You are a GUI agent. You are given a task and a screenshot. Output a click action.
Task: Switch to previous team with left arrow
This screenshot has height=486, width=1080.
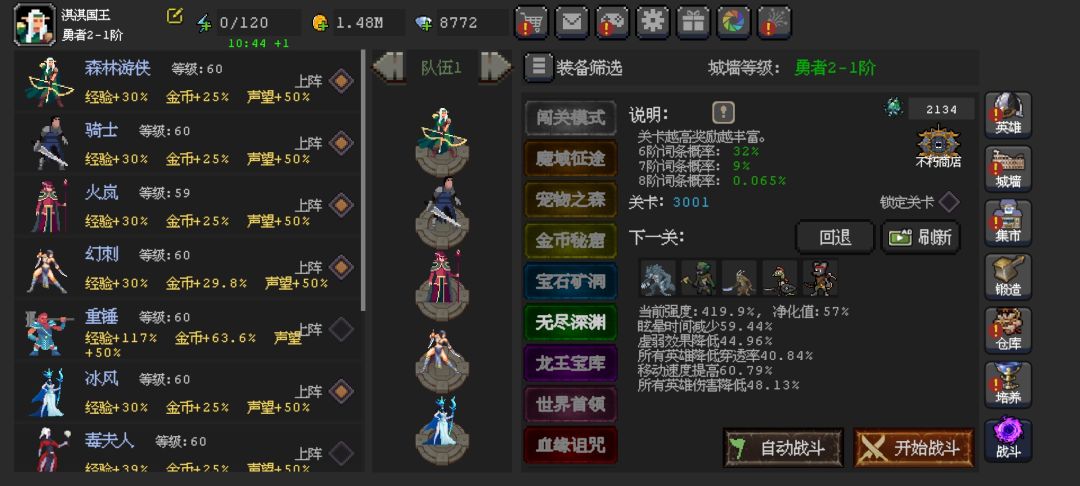pos(388,67)
